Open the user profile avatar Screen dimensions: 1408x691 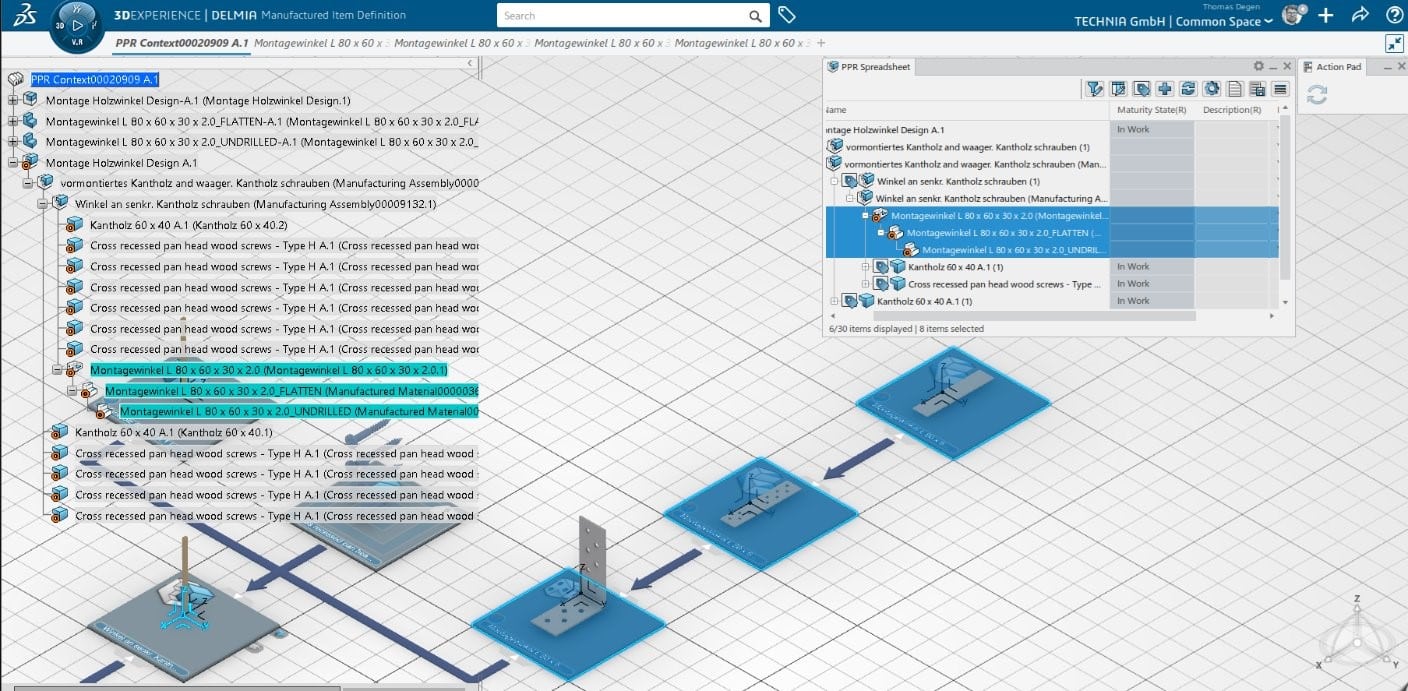1293,14
